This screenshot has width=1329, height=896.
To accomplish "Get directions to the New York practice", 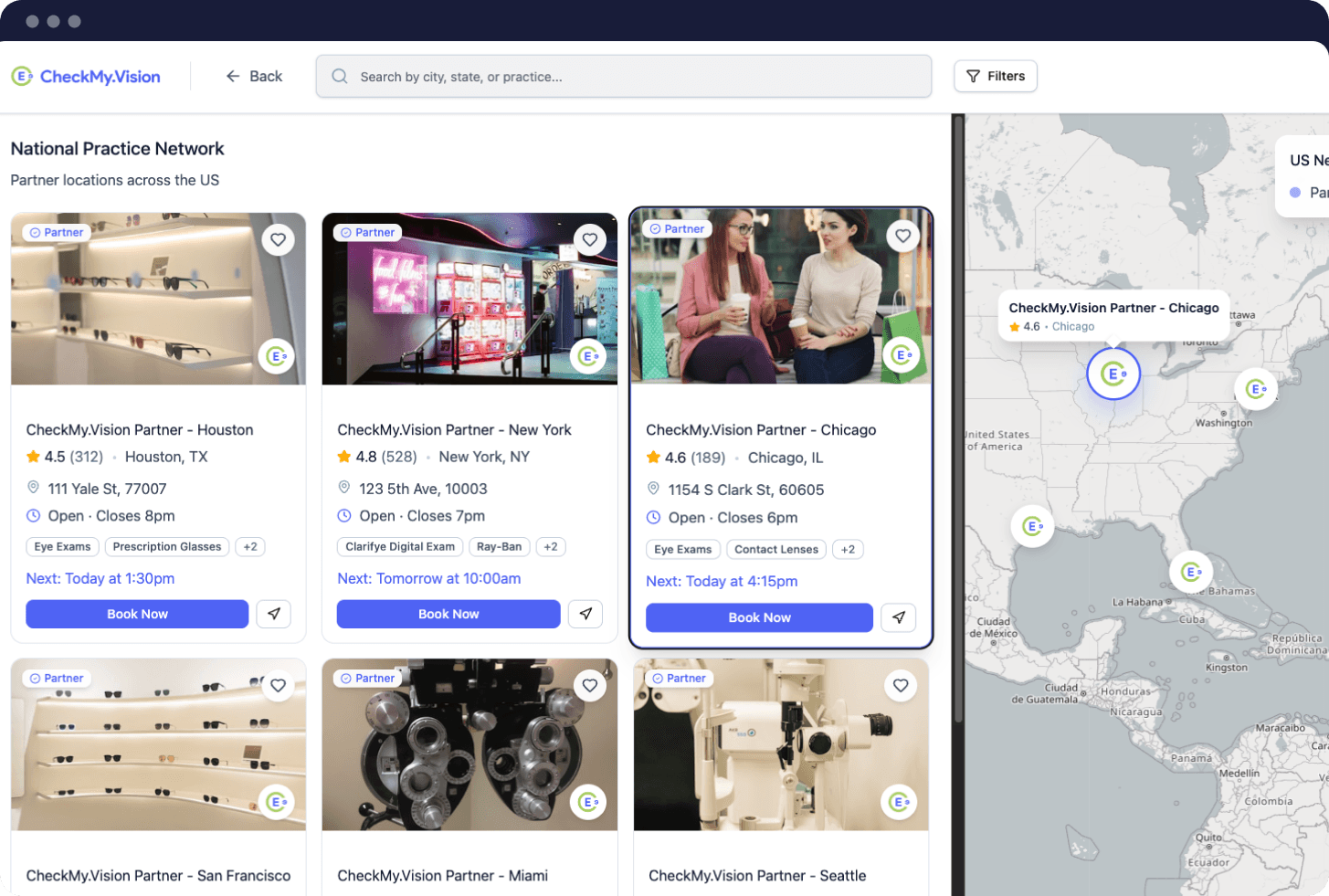I will [x=585, y=614].
